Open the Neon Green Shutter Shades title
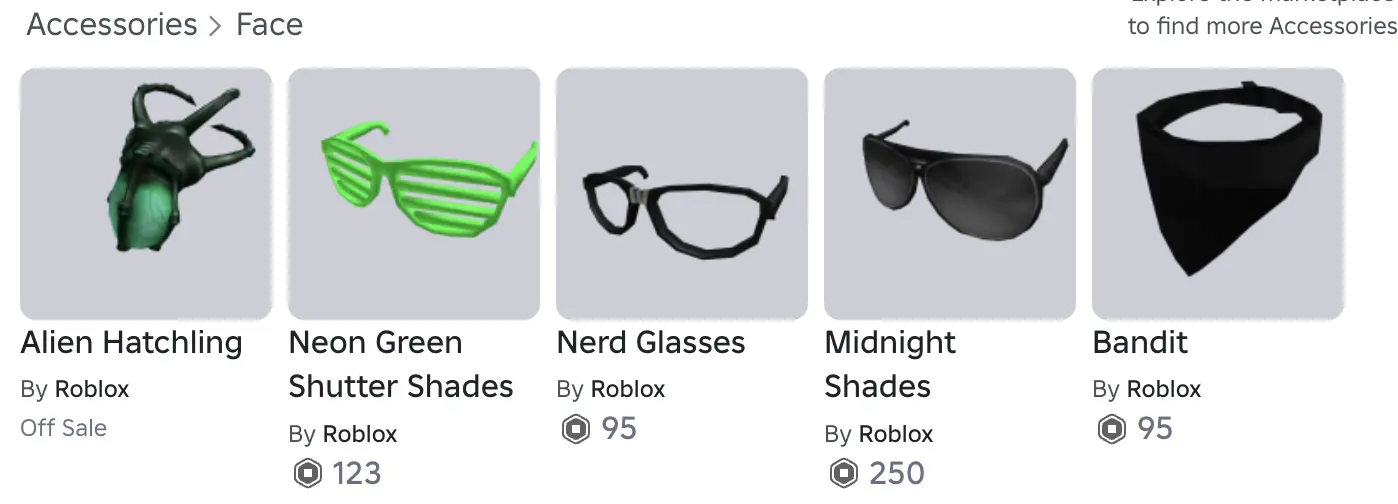 [x=400, y=365]
